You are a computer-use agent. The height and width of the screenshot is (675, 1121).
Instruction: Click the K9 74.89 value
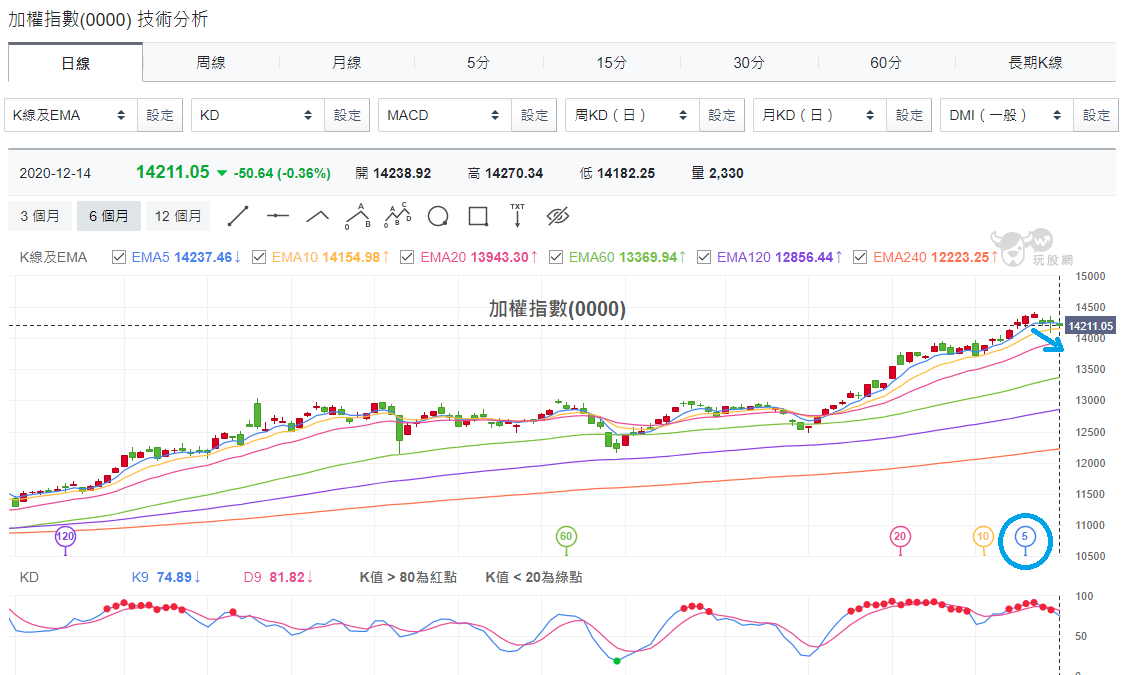point(174,577)
